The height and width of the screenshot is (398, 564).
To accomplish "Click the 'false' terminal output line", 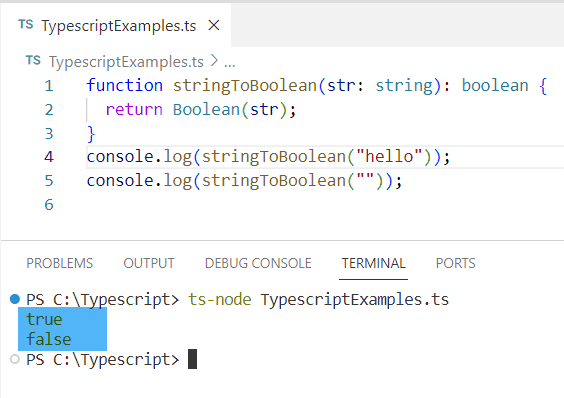I will pos(49,339).
